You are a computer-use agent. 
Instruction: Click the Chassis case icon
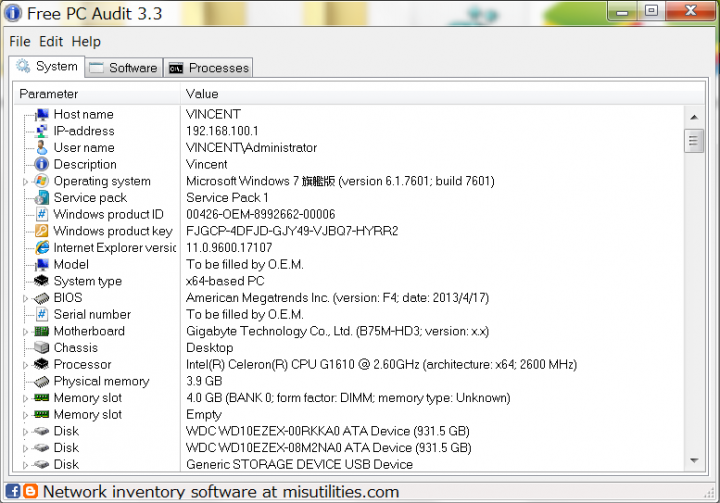click(42, 347)
